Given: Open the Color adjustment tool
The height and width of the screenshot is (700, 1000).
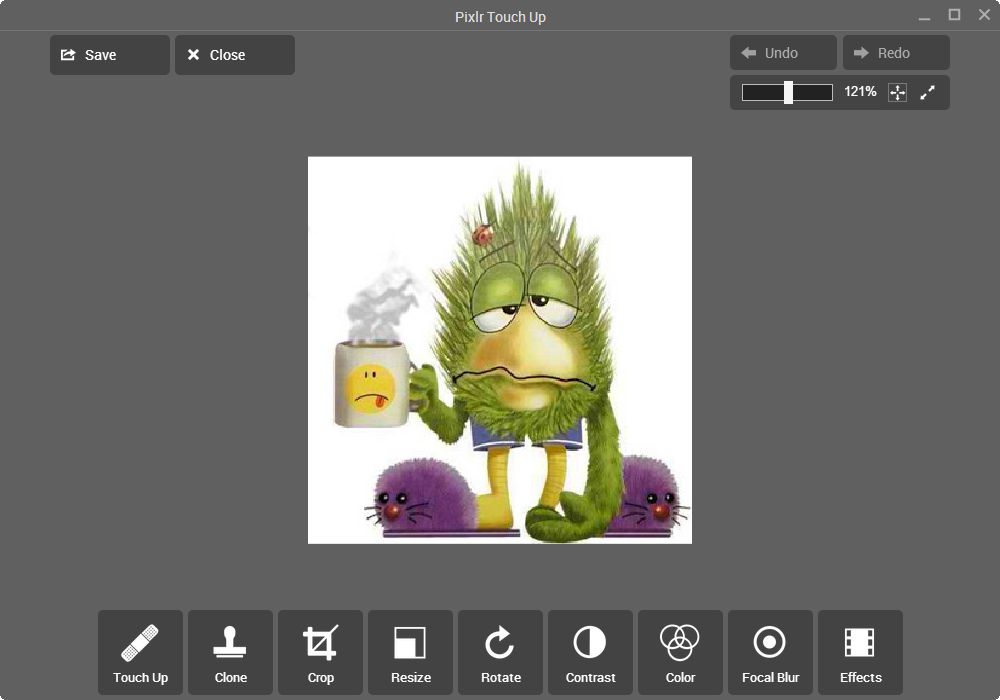Looking at the screenshot, I should coord(680,652).
